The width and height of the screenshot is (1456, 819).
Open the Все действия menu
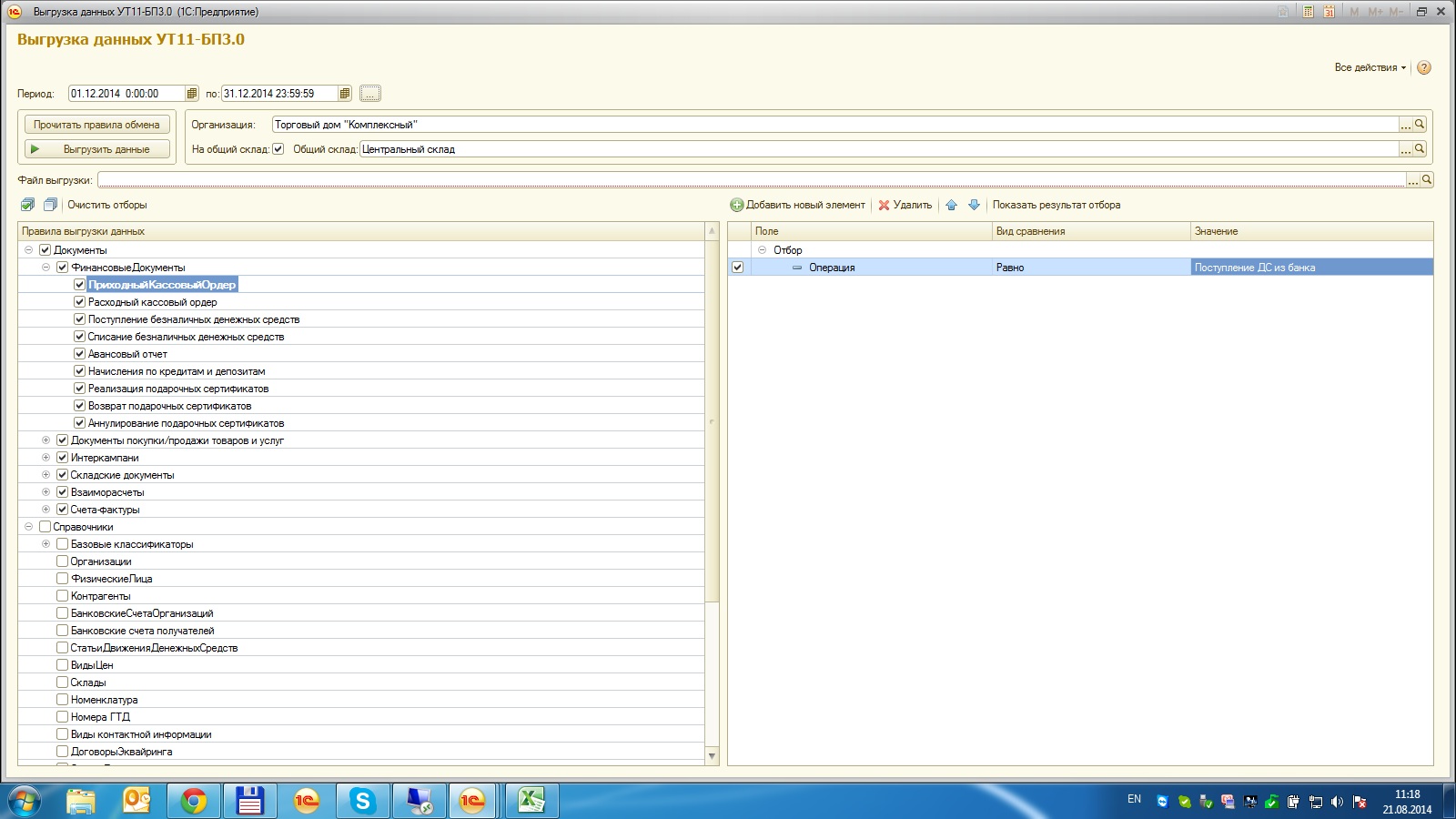pyautogui.click(x=1370, y=67)
